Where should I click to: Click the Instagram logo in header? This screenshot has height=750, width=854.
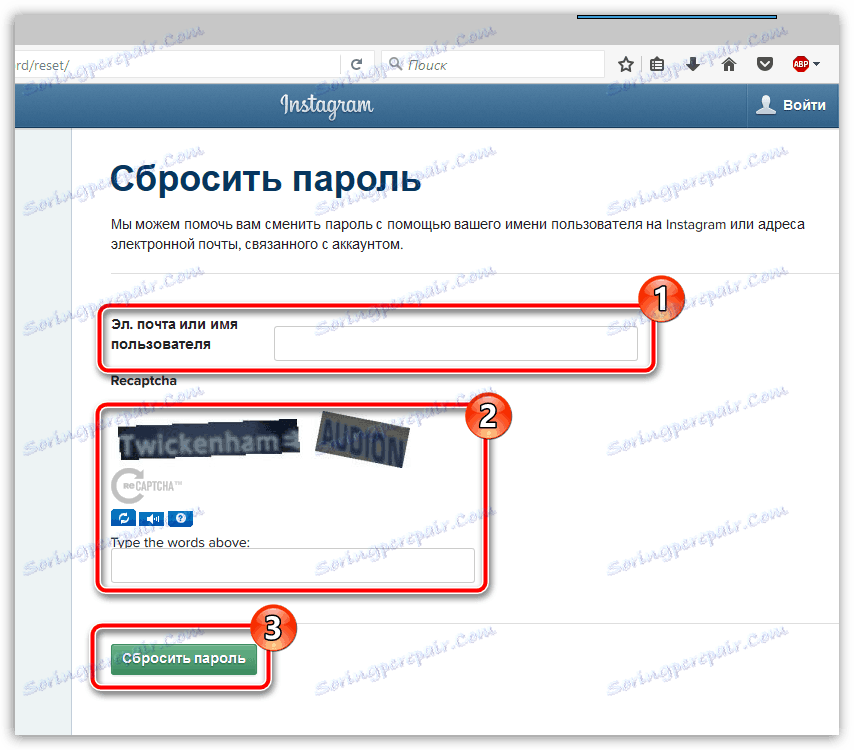[327, 105]
